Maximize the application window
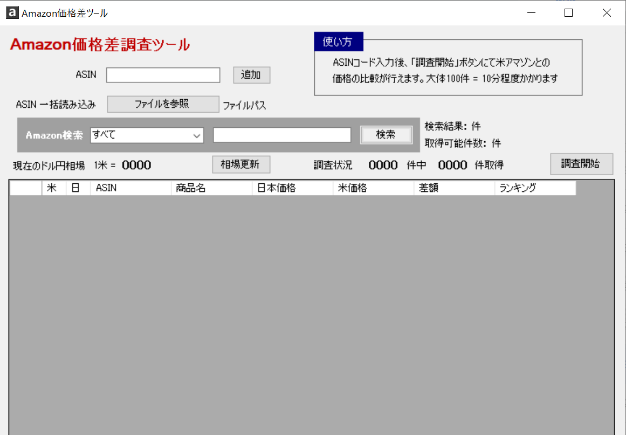 coord(568,13)
